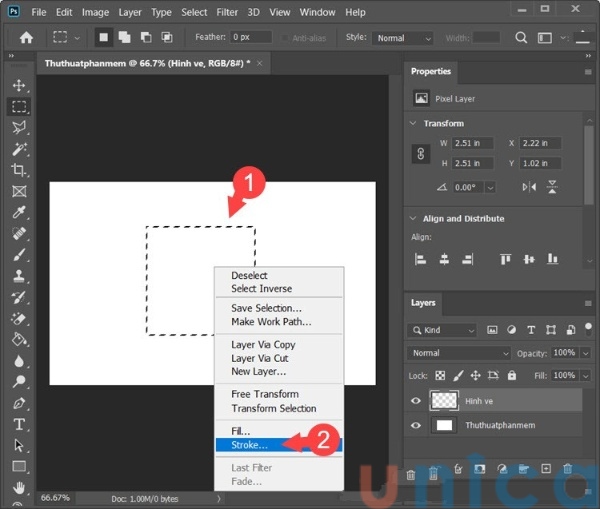
Task: Choose Stroke... from the context menu
Action: point(250,445)
